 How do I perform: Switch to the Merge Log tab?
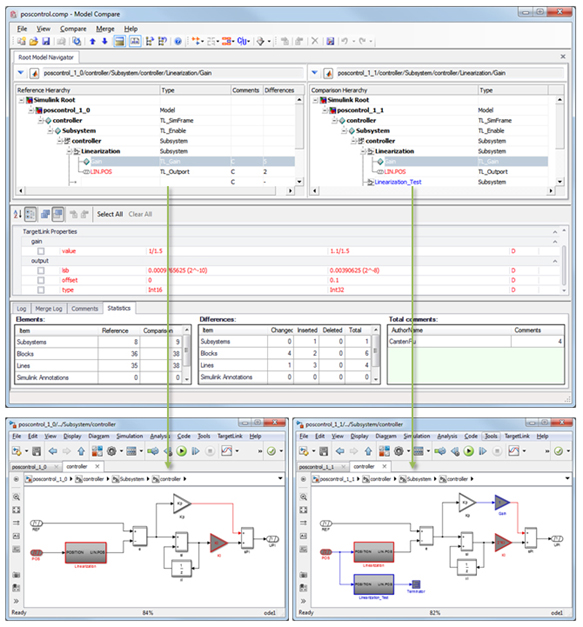pyautogui.click(x=49, y=309)
